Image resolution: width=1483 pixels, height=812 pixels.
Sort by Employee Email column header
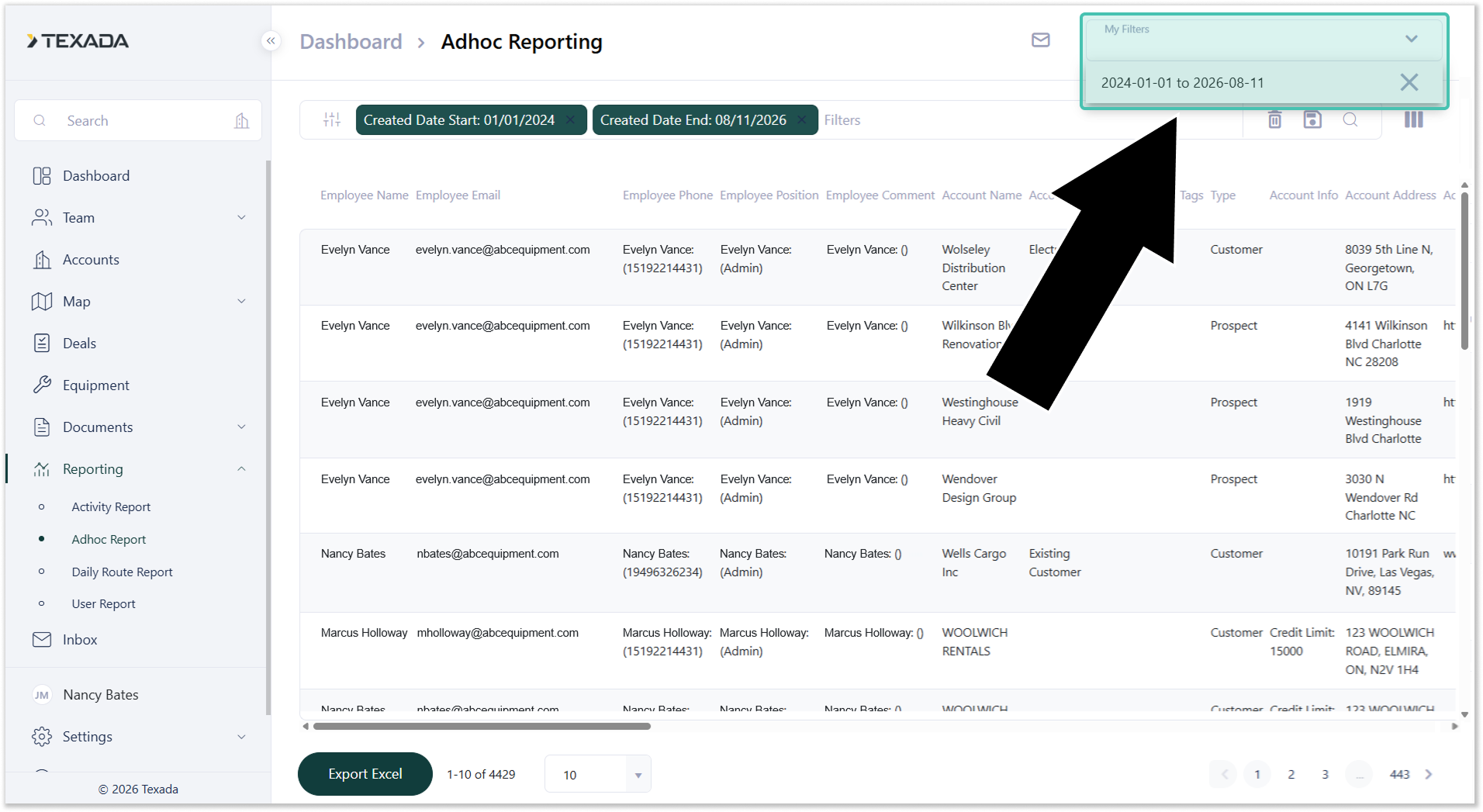point(458,195)
